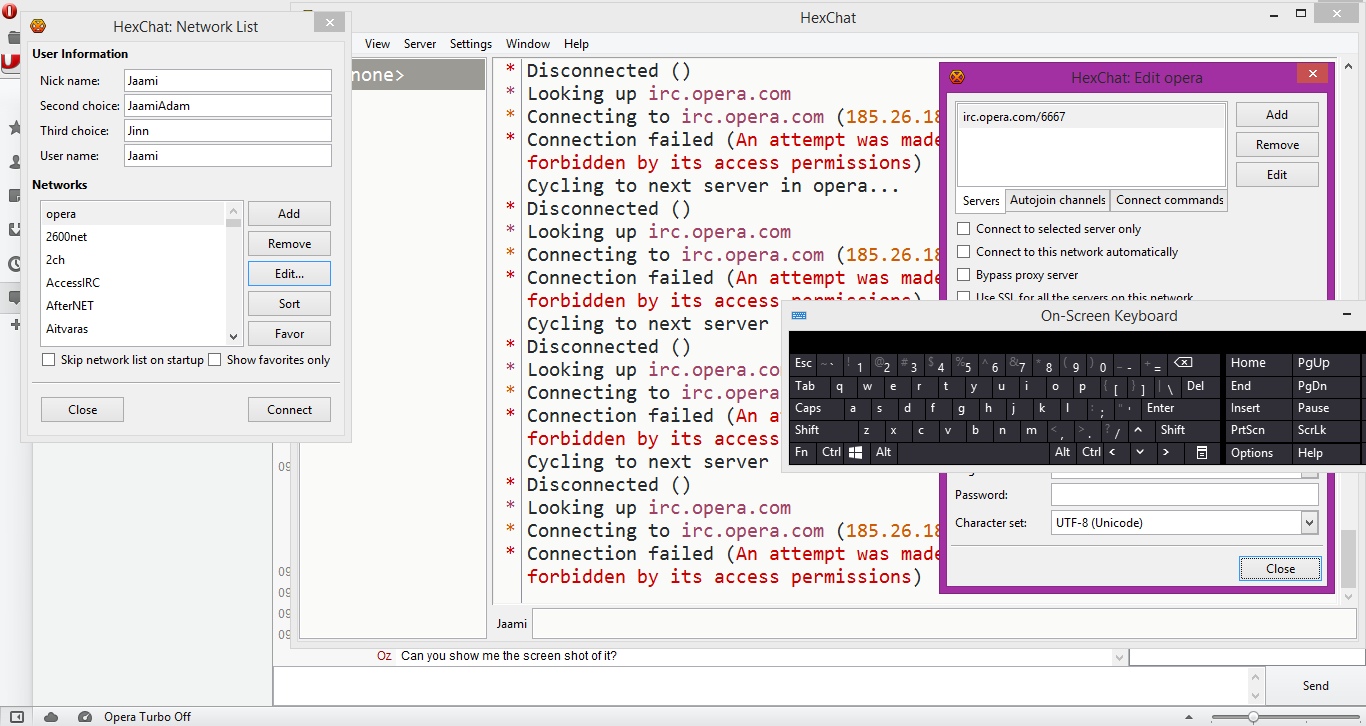Screen dimensions: 1366x726
Task: Switch to the Servers tab
Action: coord(981,201)
